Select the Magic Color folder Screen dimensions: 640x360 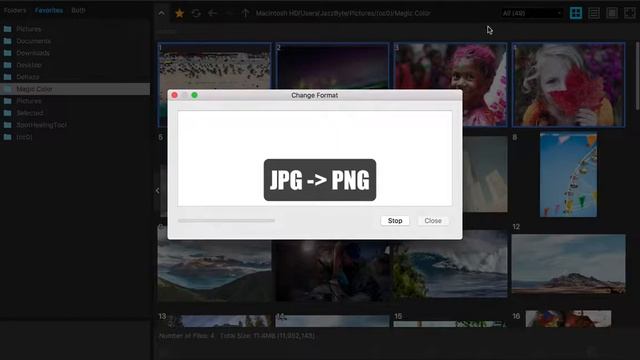point(76,89)
